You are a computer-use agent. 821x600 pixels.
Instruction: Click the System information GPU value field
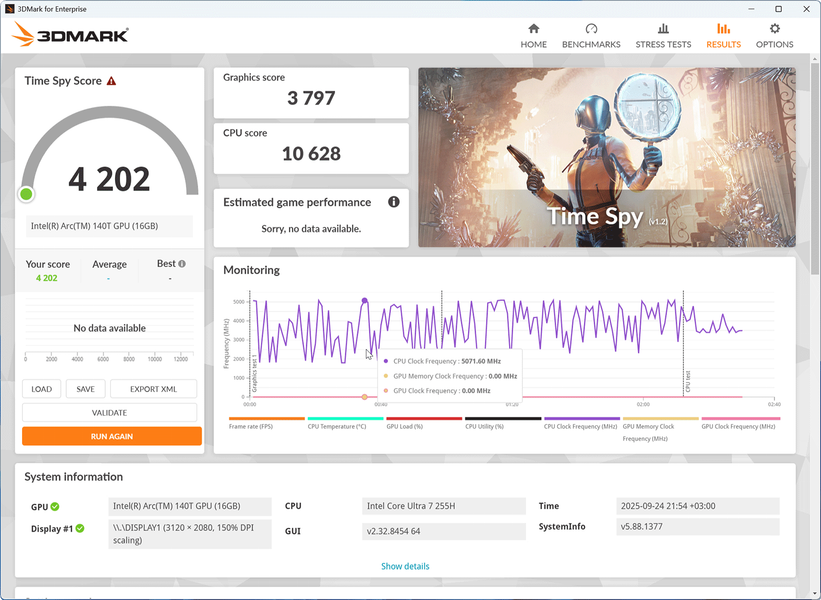(190, 506)
